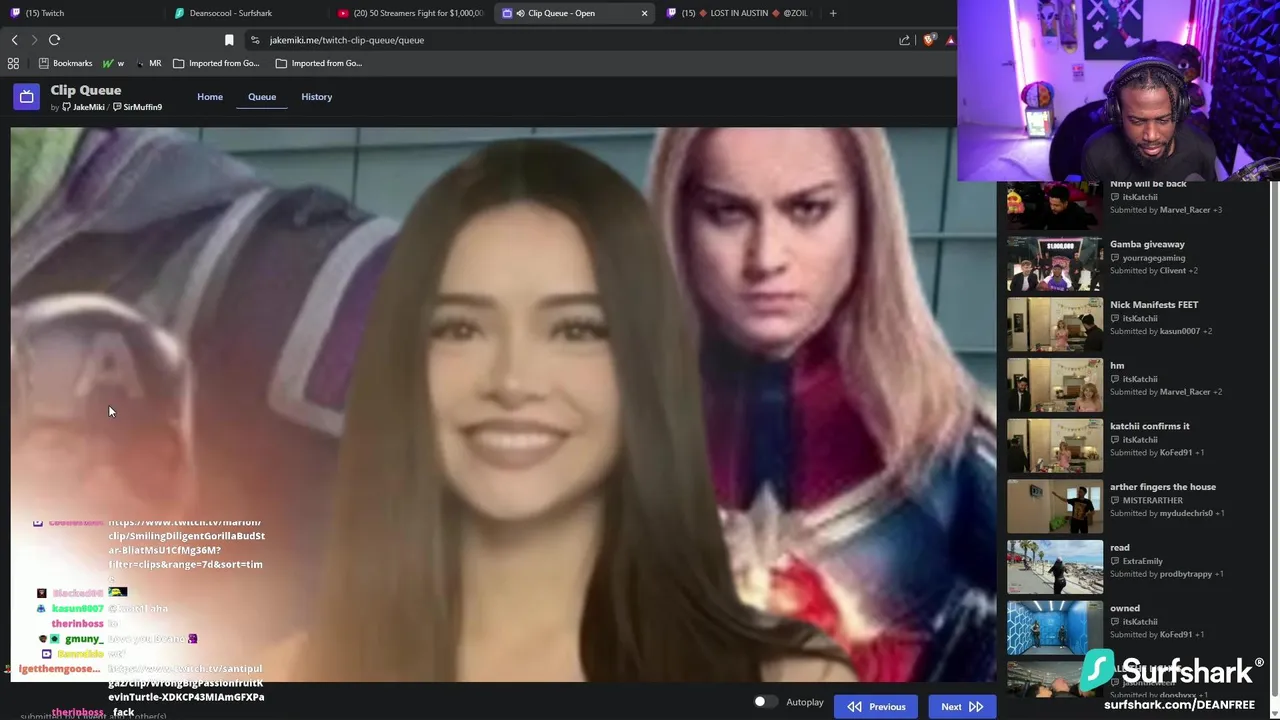1280x720 pixels.
Task: Select the 'Nick Manifests FEET' clip thumbnail
Action: point(1055,325)
